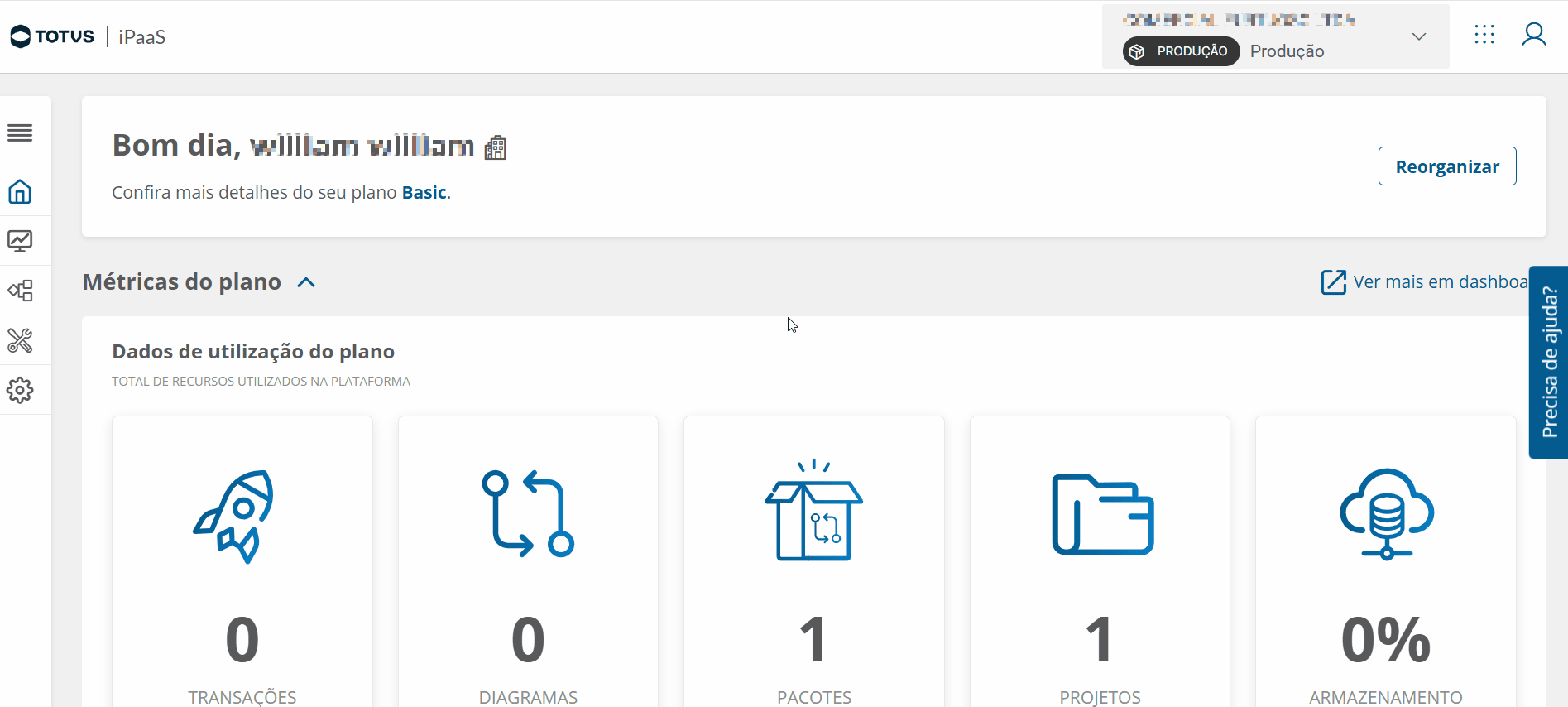Click the TOTVS iPaaS logo
The height and width of the screenshot is (707, 1568).
click(87, 36)
